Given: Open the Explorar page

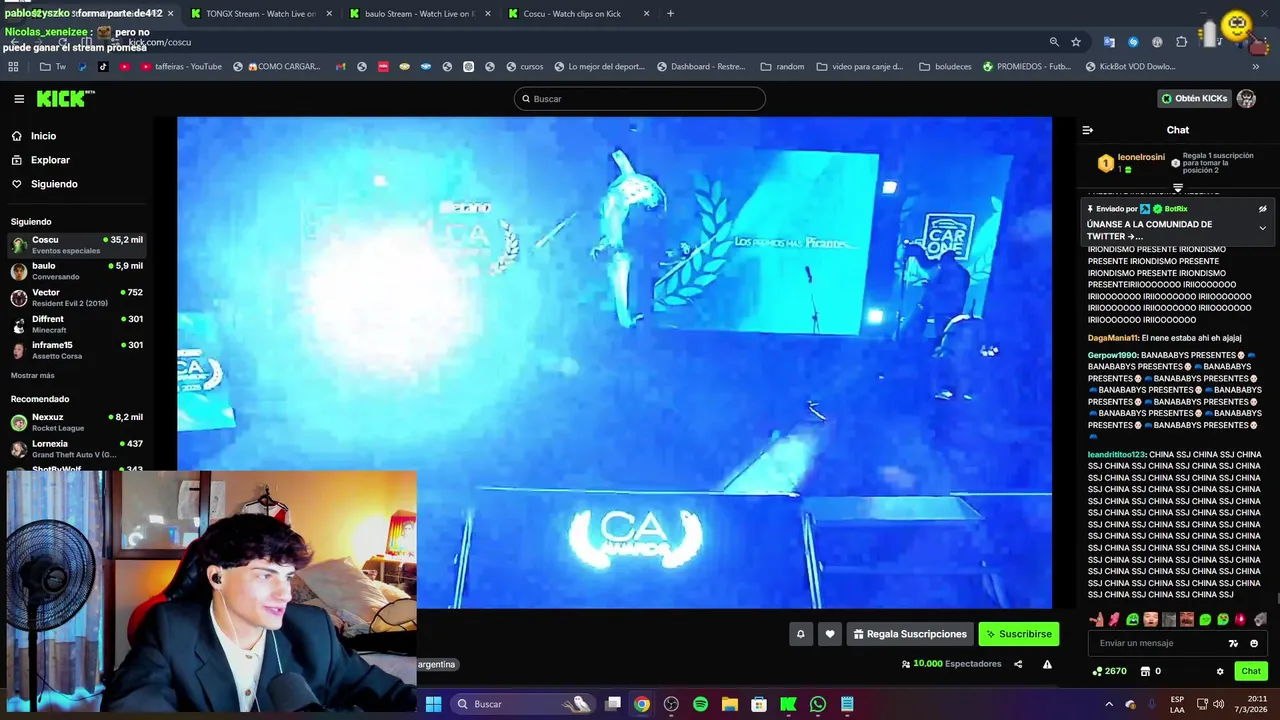Looking at the screenshot, I should [50, 160].
